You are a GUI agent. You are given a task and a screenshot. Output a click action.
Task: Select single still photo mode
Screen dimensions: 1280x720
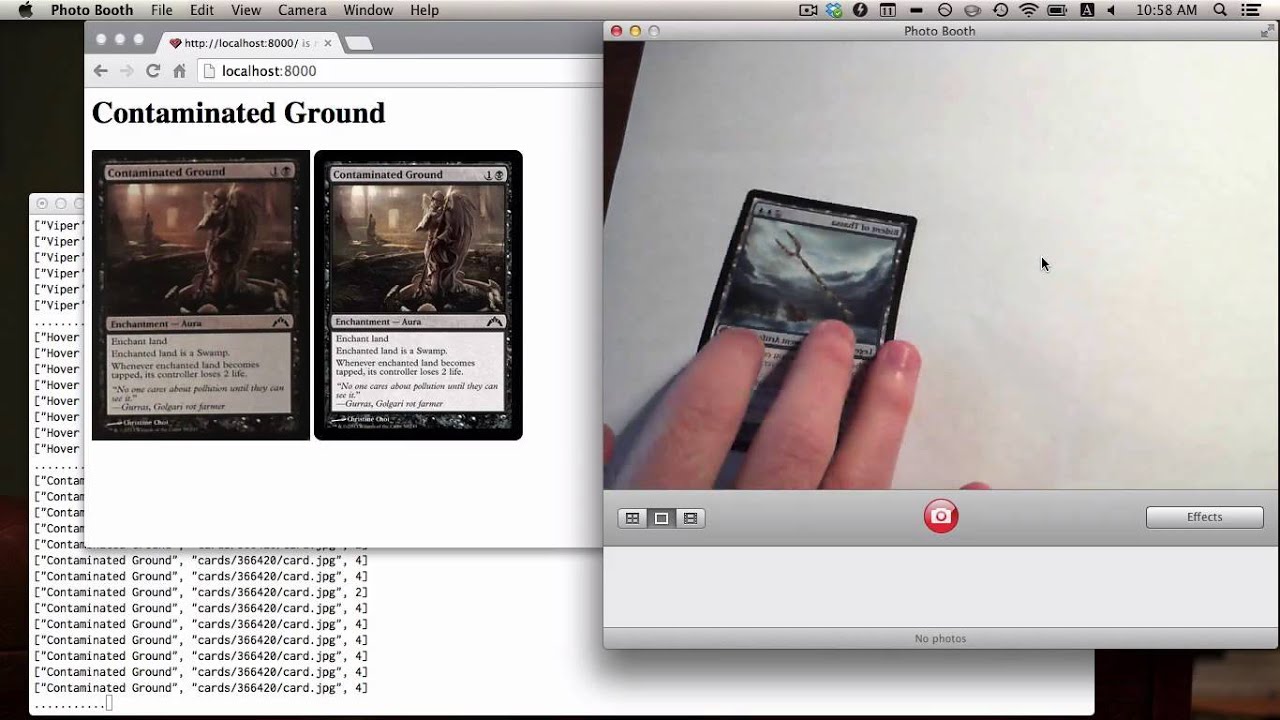tap(661, 518)
